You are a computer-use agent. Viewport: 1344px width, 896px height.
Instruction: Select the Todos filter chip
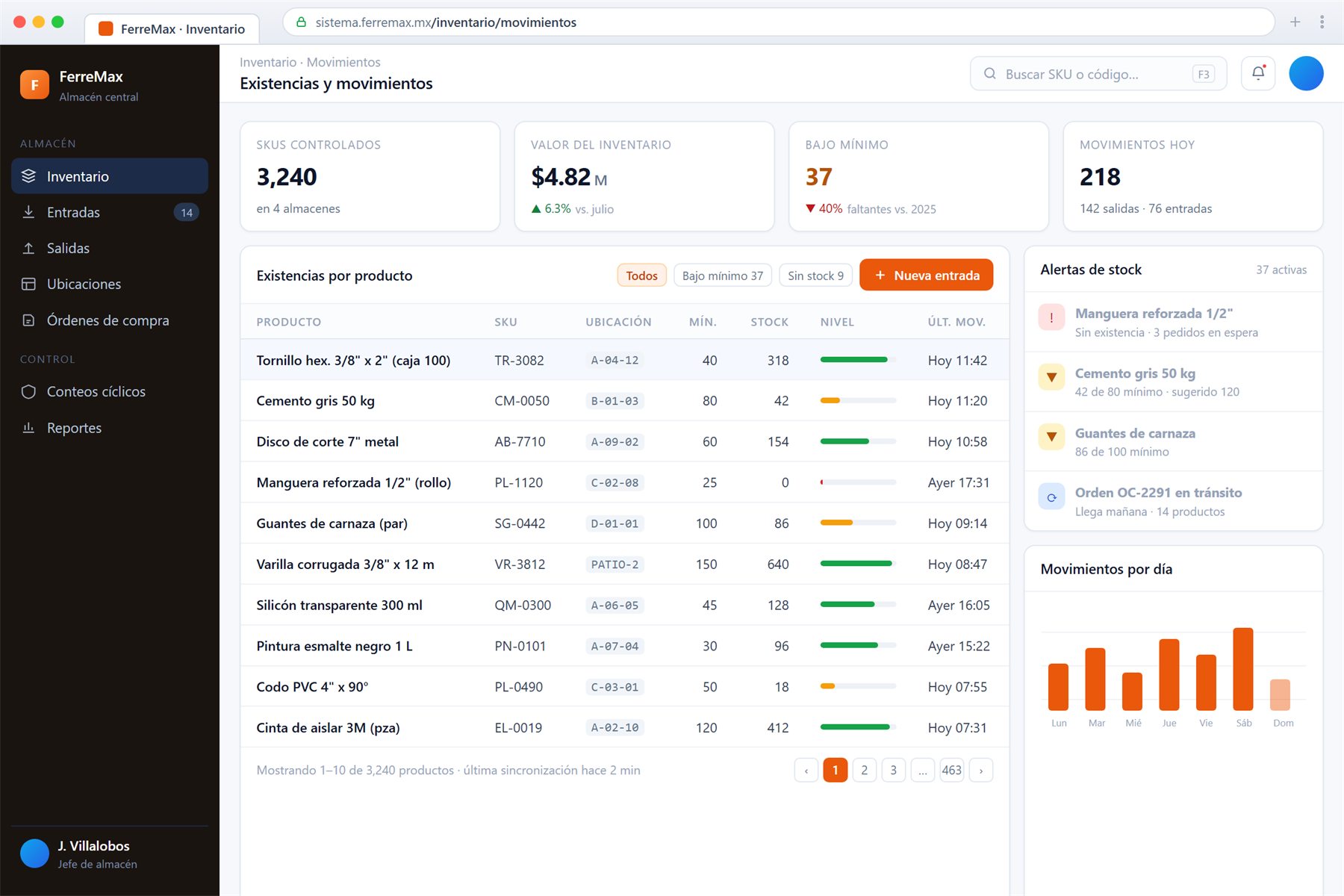tap(641, 276)
